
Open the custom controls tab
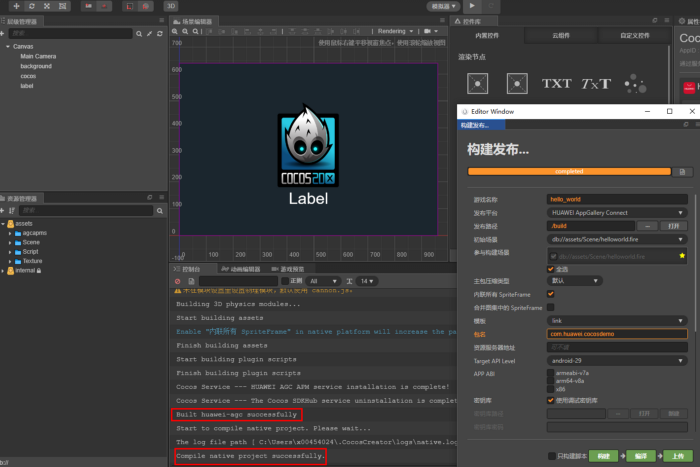coord(634,35)
